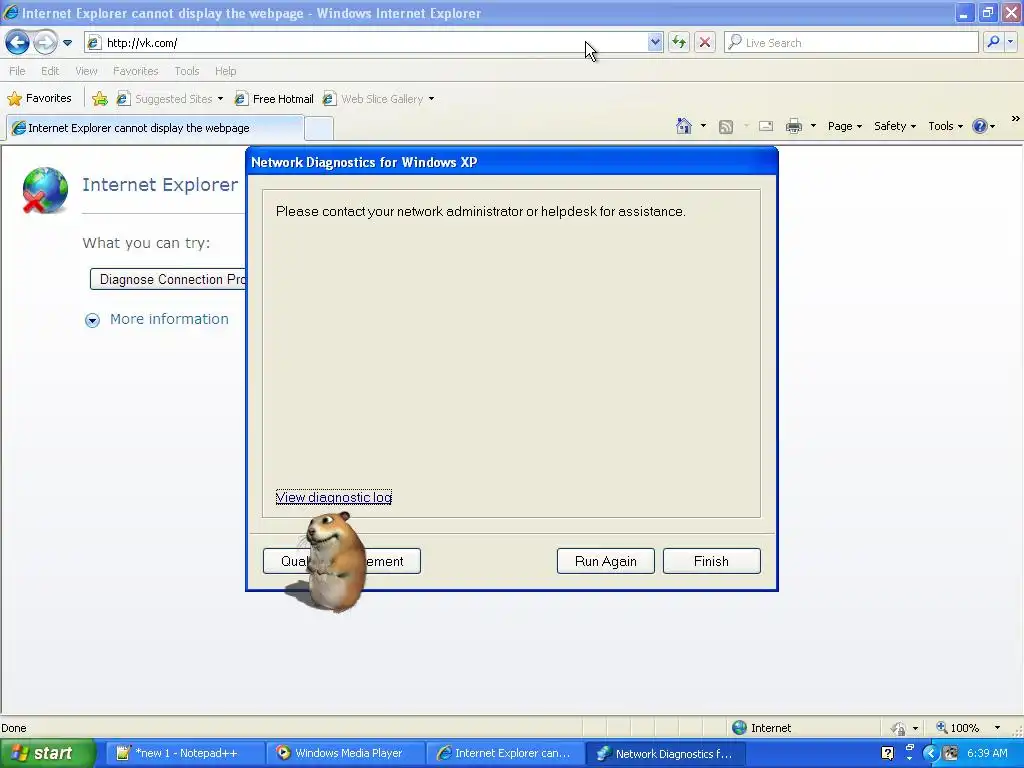
Task: Click the View diagnostic log link
Action: [x=334, y=498]
